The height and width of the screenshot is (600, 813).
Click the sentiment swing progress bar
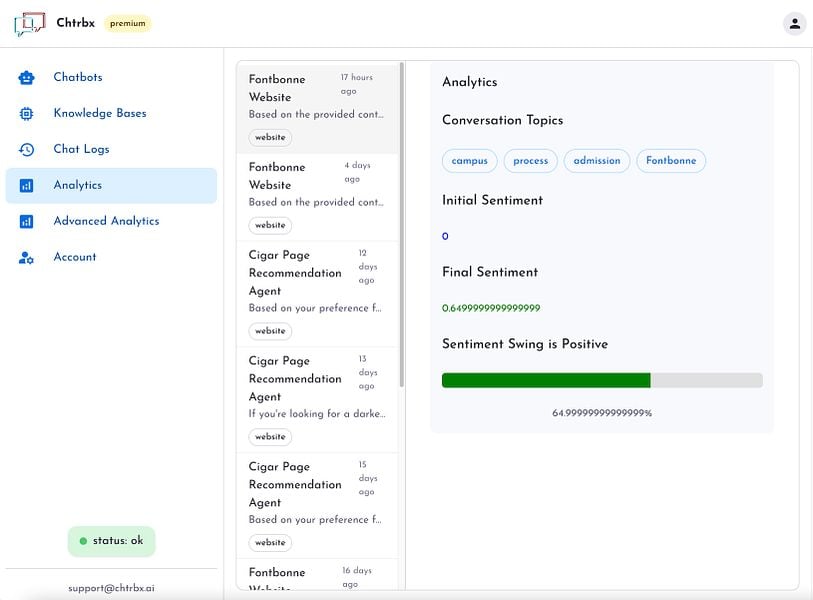click(x=602, y=380)
